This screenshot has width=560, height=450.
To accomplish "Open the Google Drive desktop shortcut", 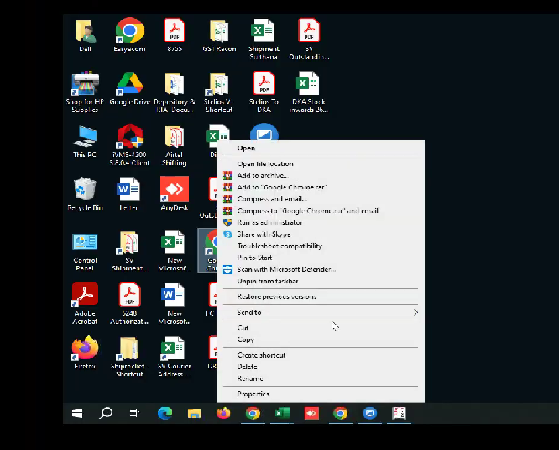I will (129, 89).
